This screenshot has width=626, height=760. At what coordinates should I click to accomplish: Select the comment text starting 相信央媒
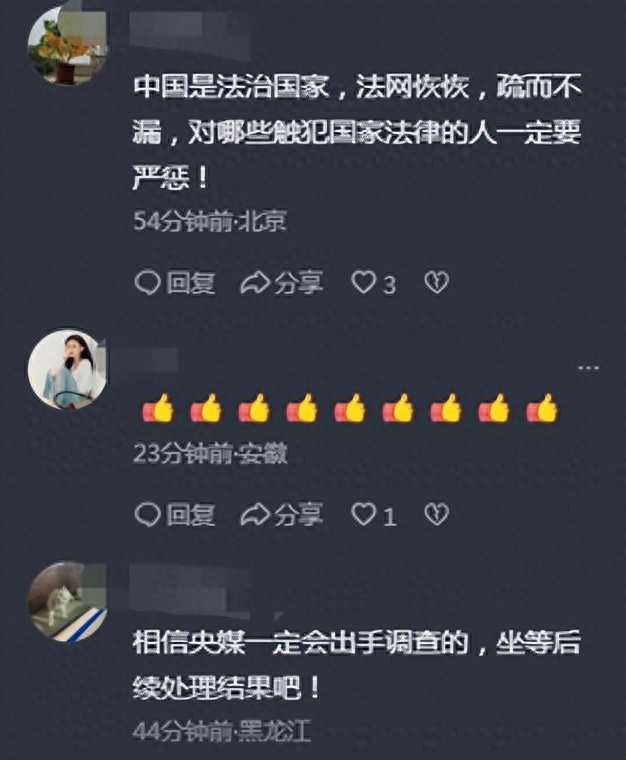coord(357,665)
